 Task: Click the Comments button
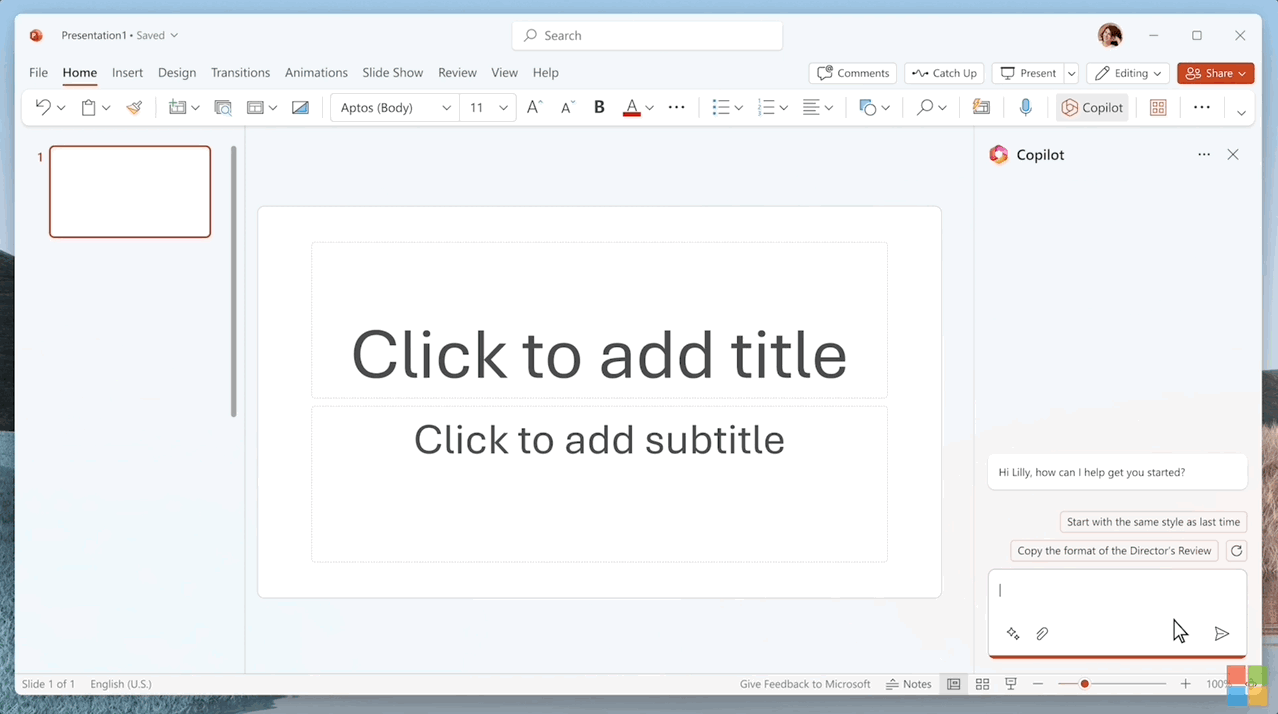pos(852,73)
